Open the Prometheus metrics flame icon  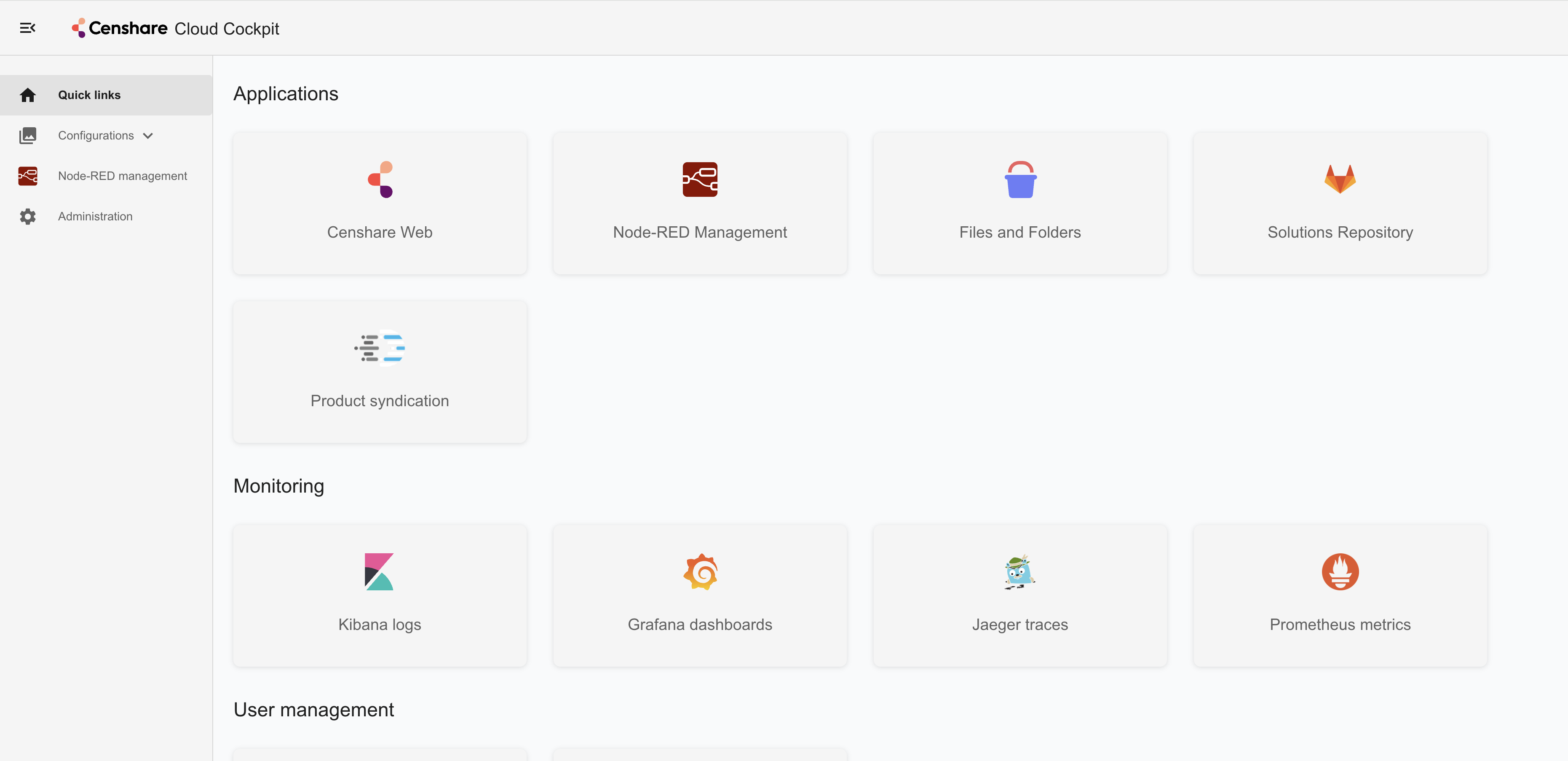[1340, 572]
